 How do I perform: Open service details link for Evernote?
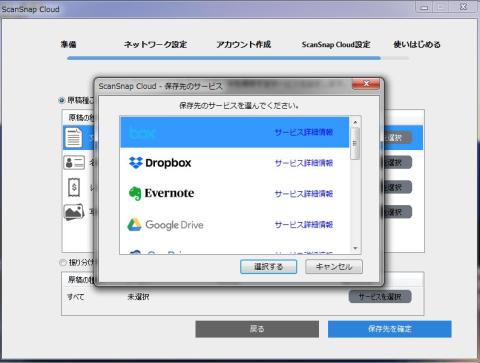(304, 194)
